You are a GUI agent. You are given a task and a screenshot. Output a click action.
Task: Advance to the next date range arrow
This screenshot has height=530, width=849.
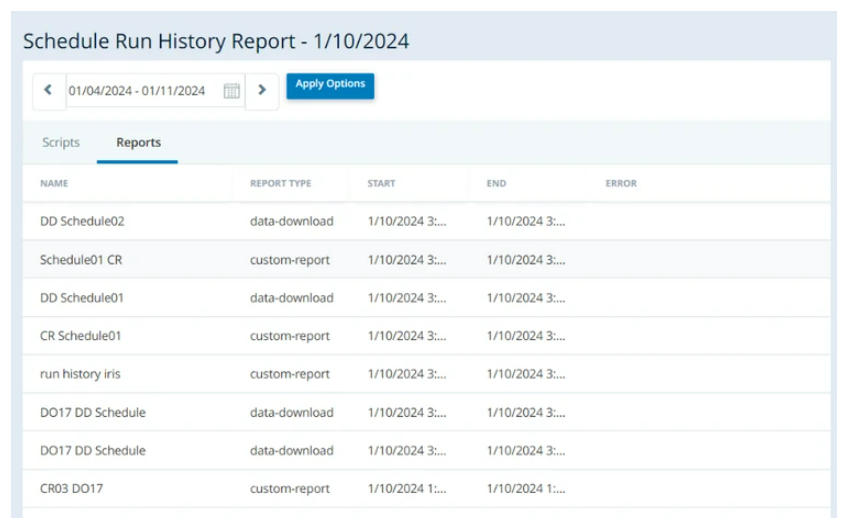pos(262,90)
